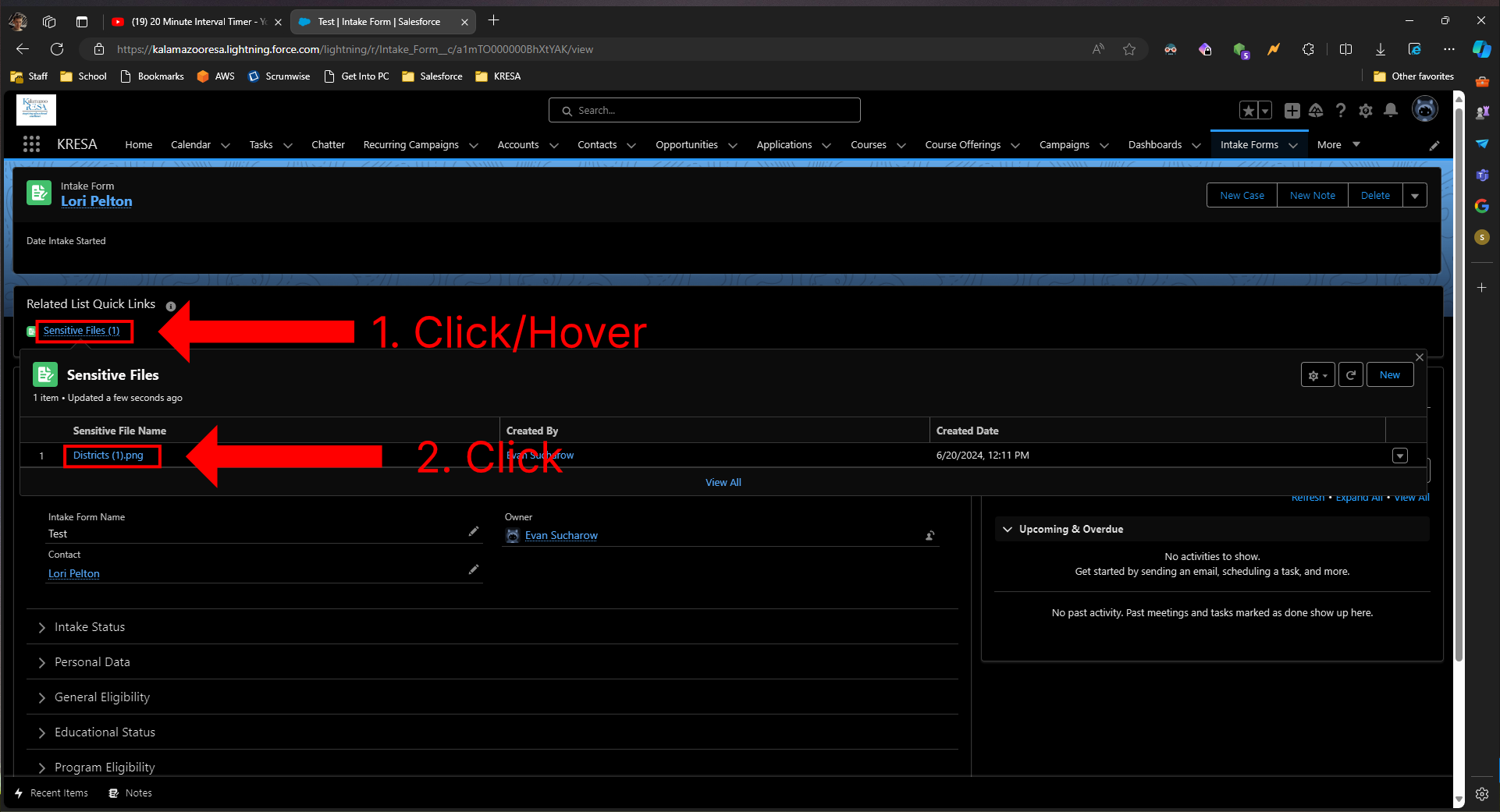Sort by Created Date column header
1500x812 pixels.
[x=967, y=431]
